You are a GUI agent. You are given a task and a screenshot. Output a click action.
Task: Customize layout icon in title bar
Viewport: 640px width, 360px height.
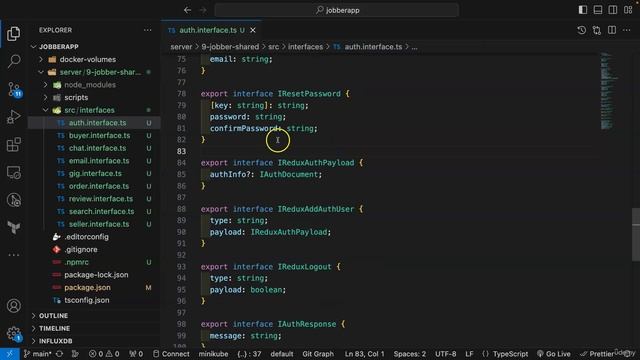click(628, 10)
